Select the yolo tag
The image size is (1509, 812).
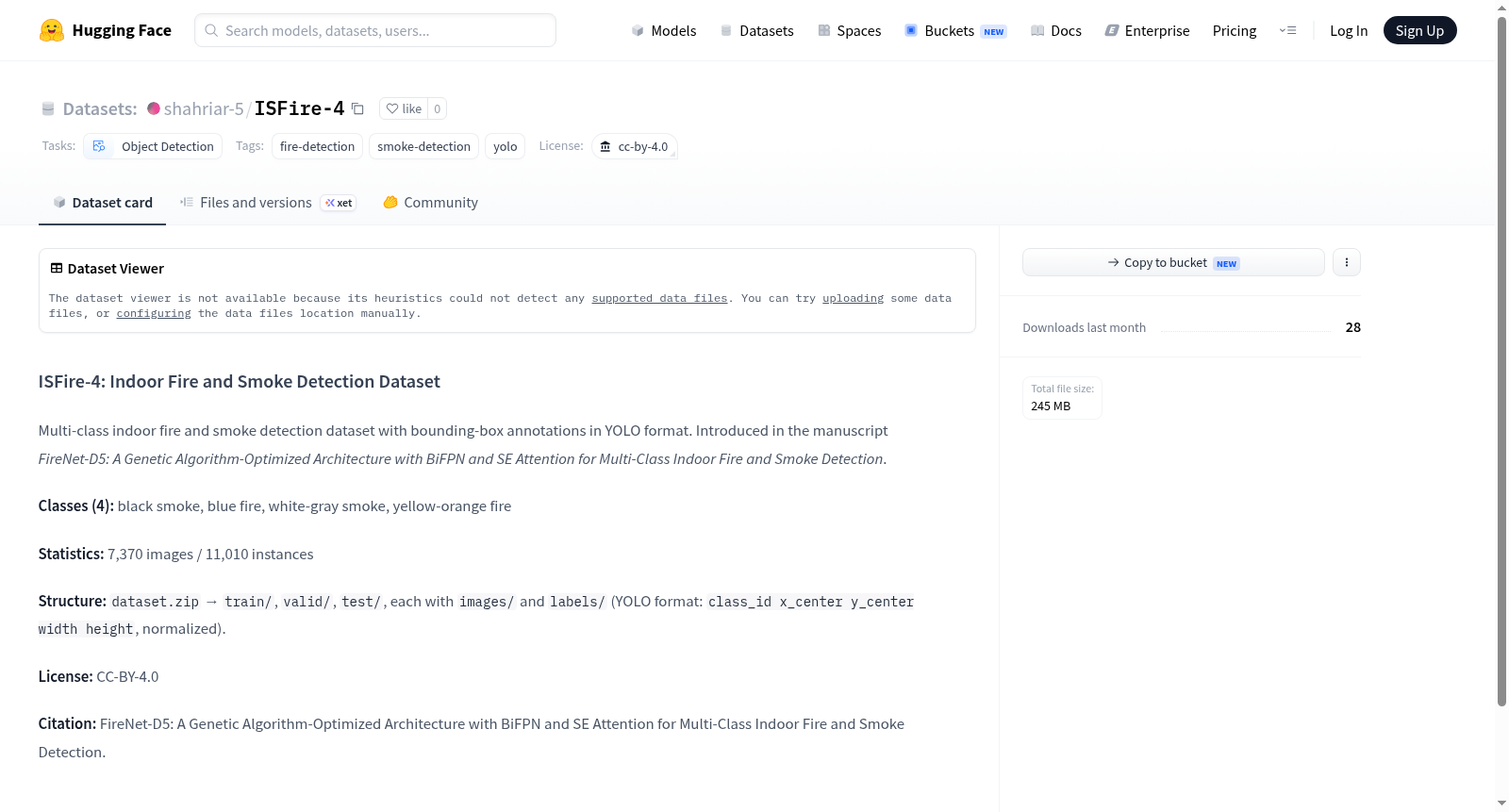click(505, 146)
